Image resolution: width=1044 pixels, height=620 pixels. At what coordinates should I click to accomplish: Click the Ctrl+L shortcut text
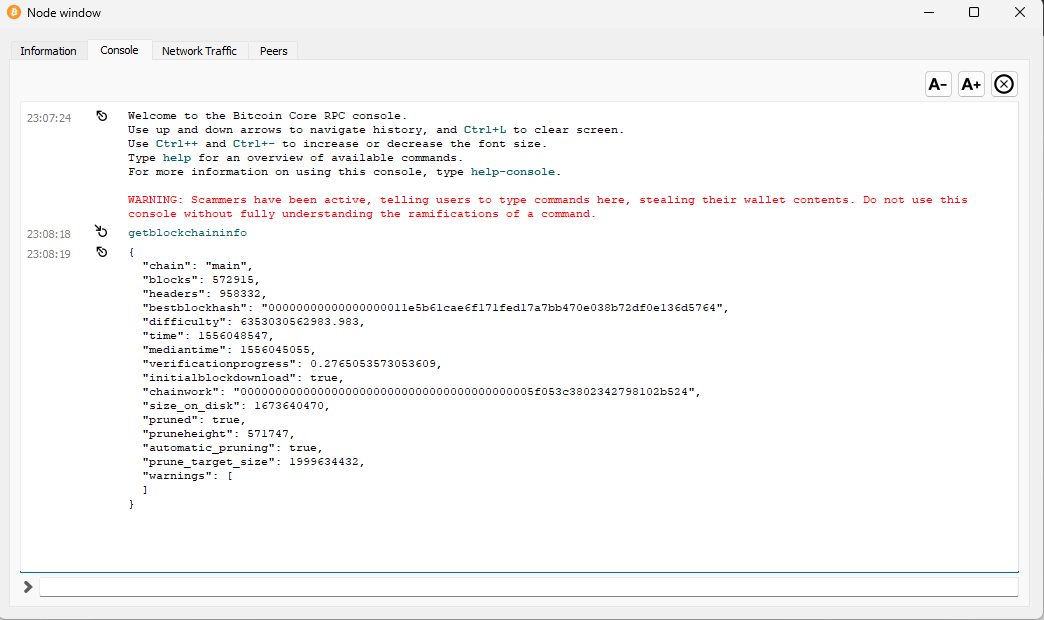(485, 130)
